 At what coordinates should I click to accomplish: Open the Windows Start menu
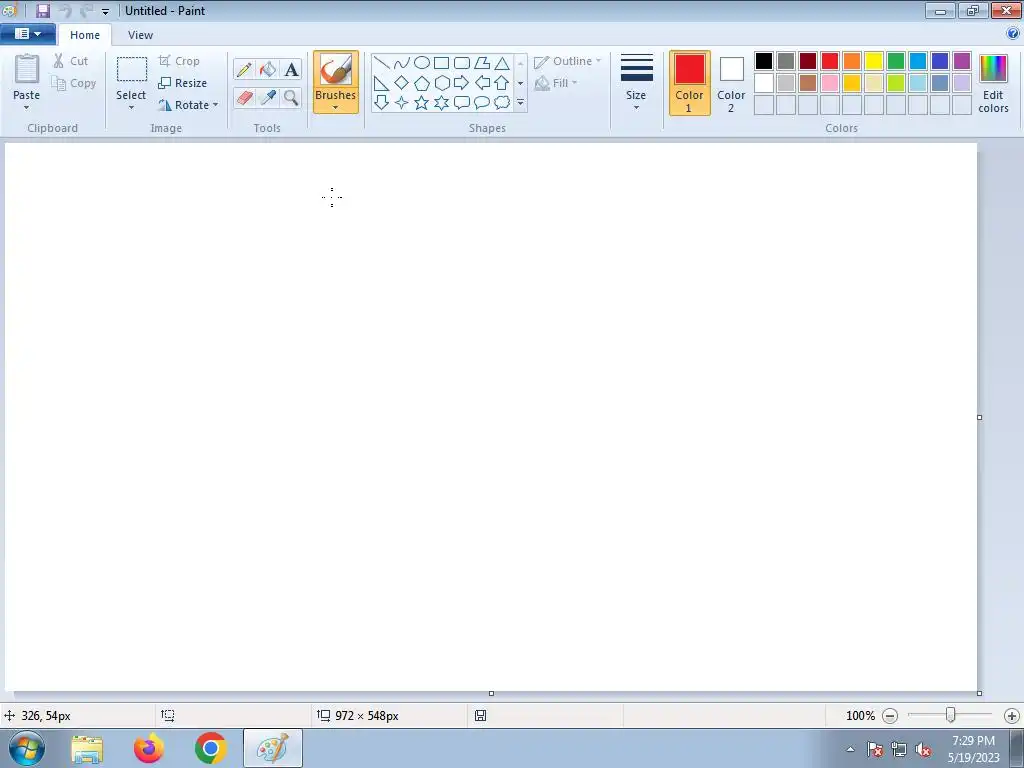tap(27, 748)
